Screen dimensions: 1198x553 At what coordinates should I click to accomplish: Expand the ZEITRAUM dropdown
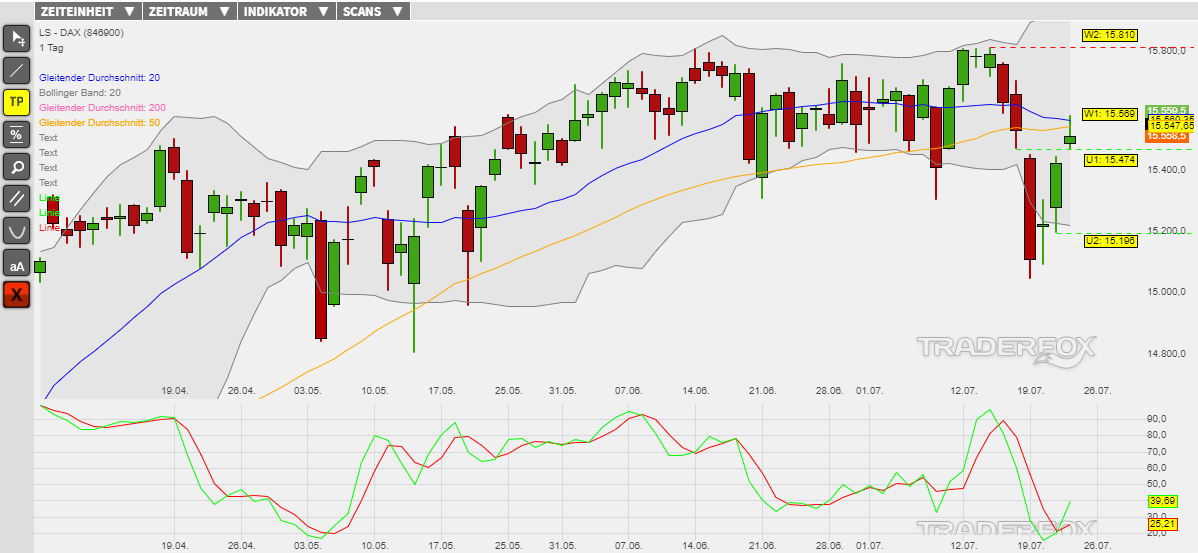(x=189, y=12)
